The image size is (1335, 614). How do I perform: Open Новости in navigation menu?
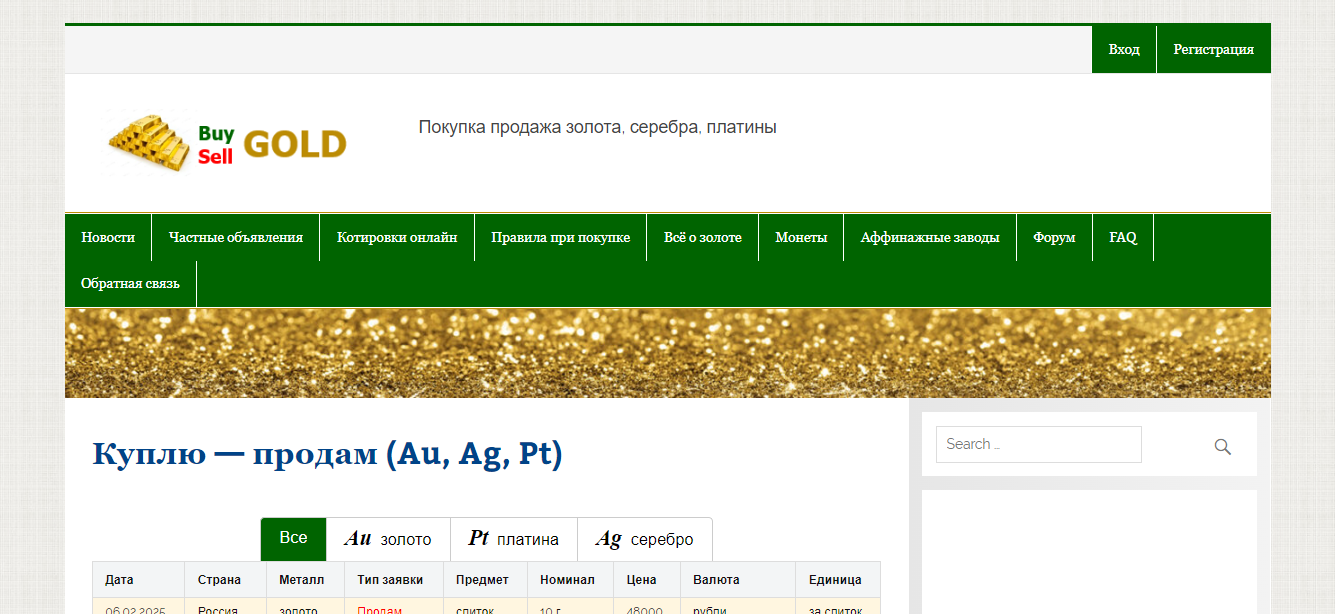click(108, 237)
